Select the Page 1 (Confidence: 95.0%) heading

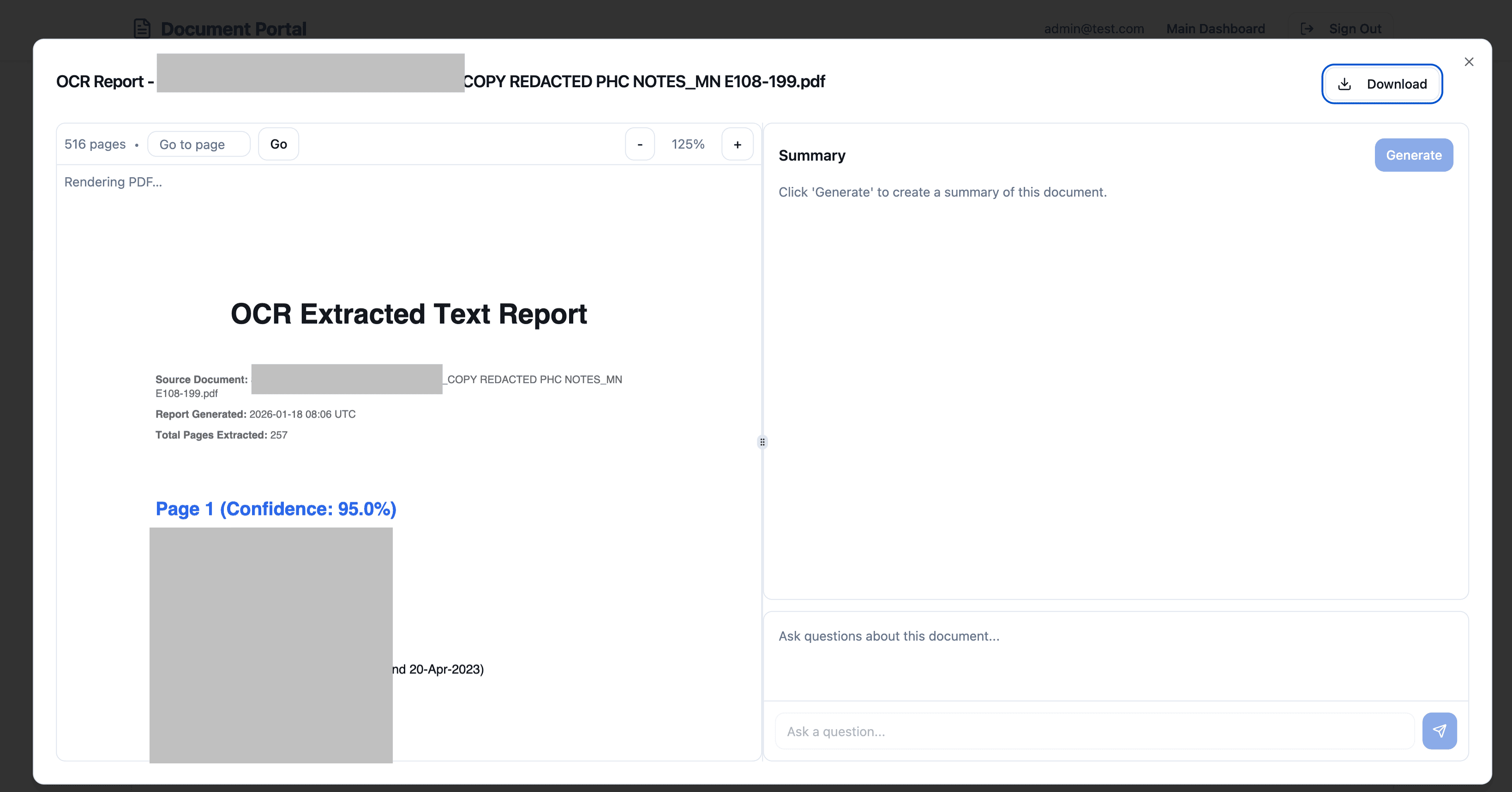point(276,509)
